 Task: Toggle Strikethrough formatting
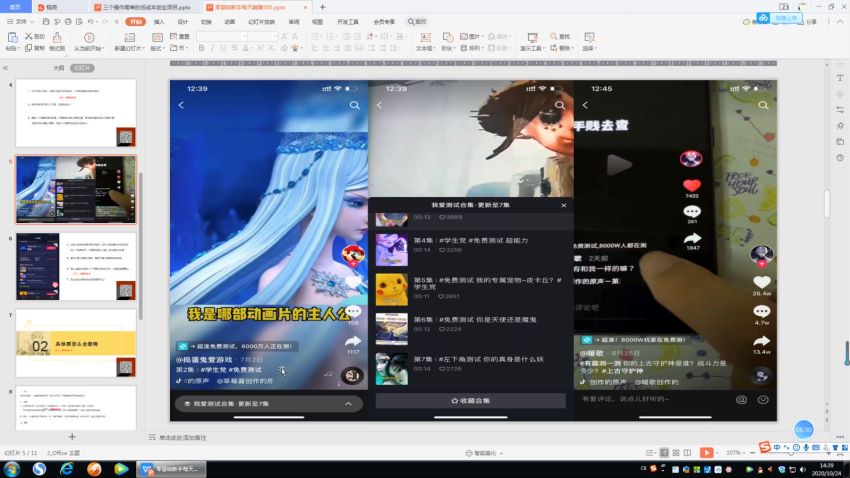point(234,48)
